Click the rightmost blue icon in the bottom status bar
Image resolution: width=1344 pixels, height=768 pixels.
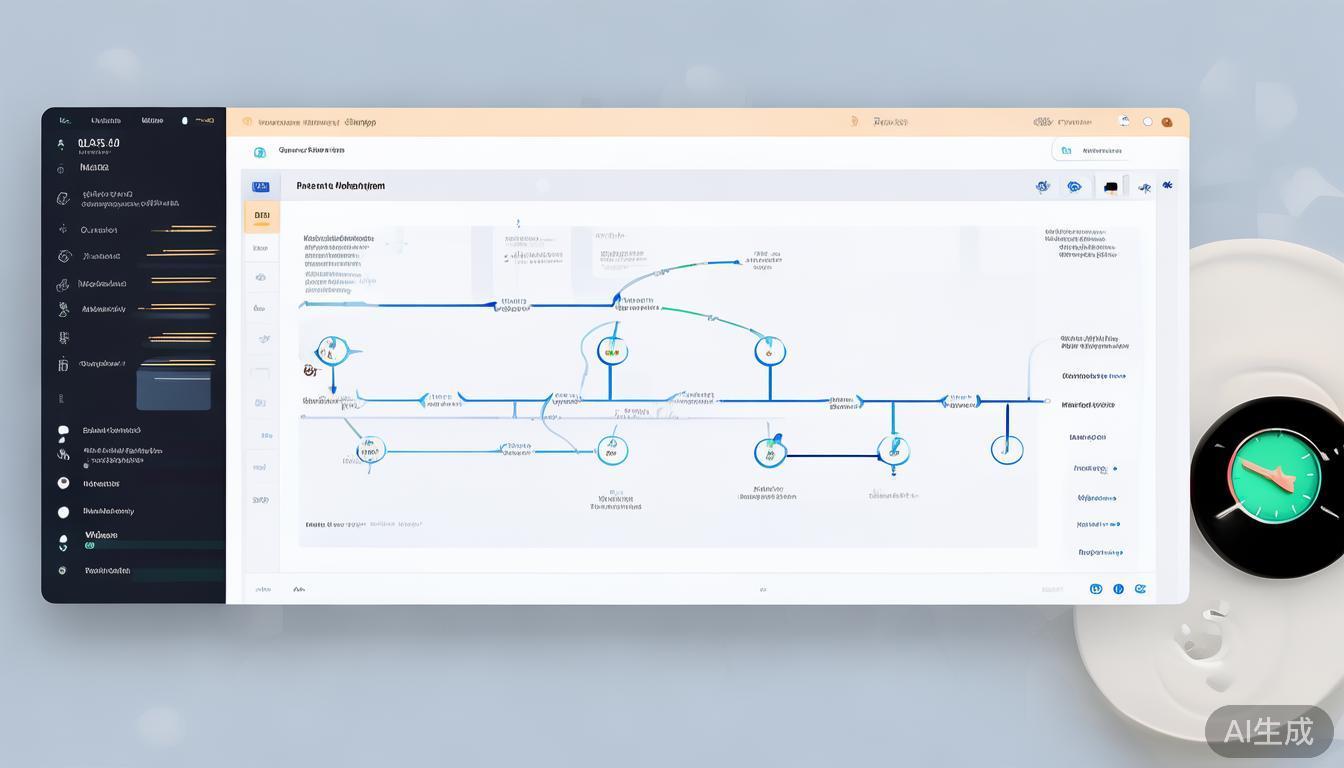[x=1140, y=589]
